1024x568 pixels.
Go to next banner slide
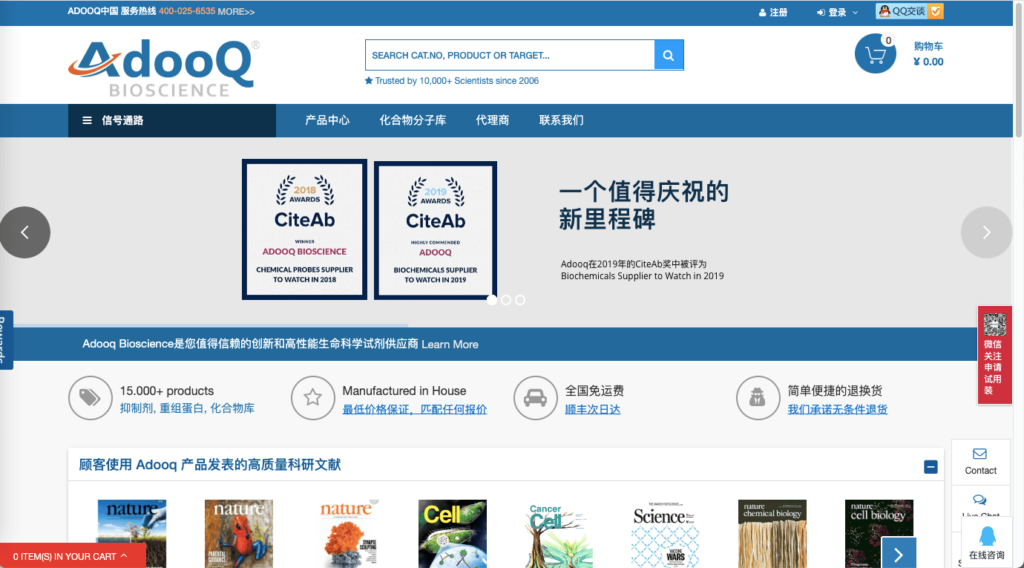(x=986, y=232)
